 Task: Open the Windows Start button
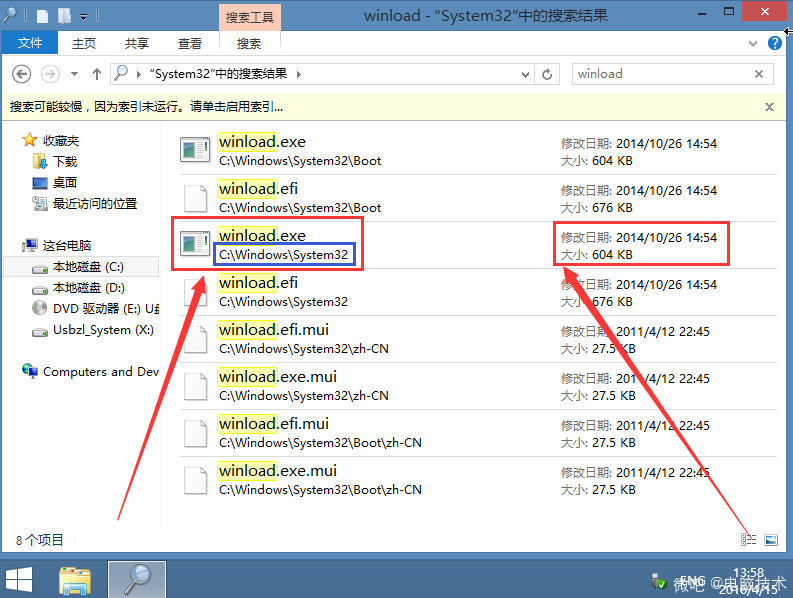pyautogui.click(x=19, y=579)
